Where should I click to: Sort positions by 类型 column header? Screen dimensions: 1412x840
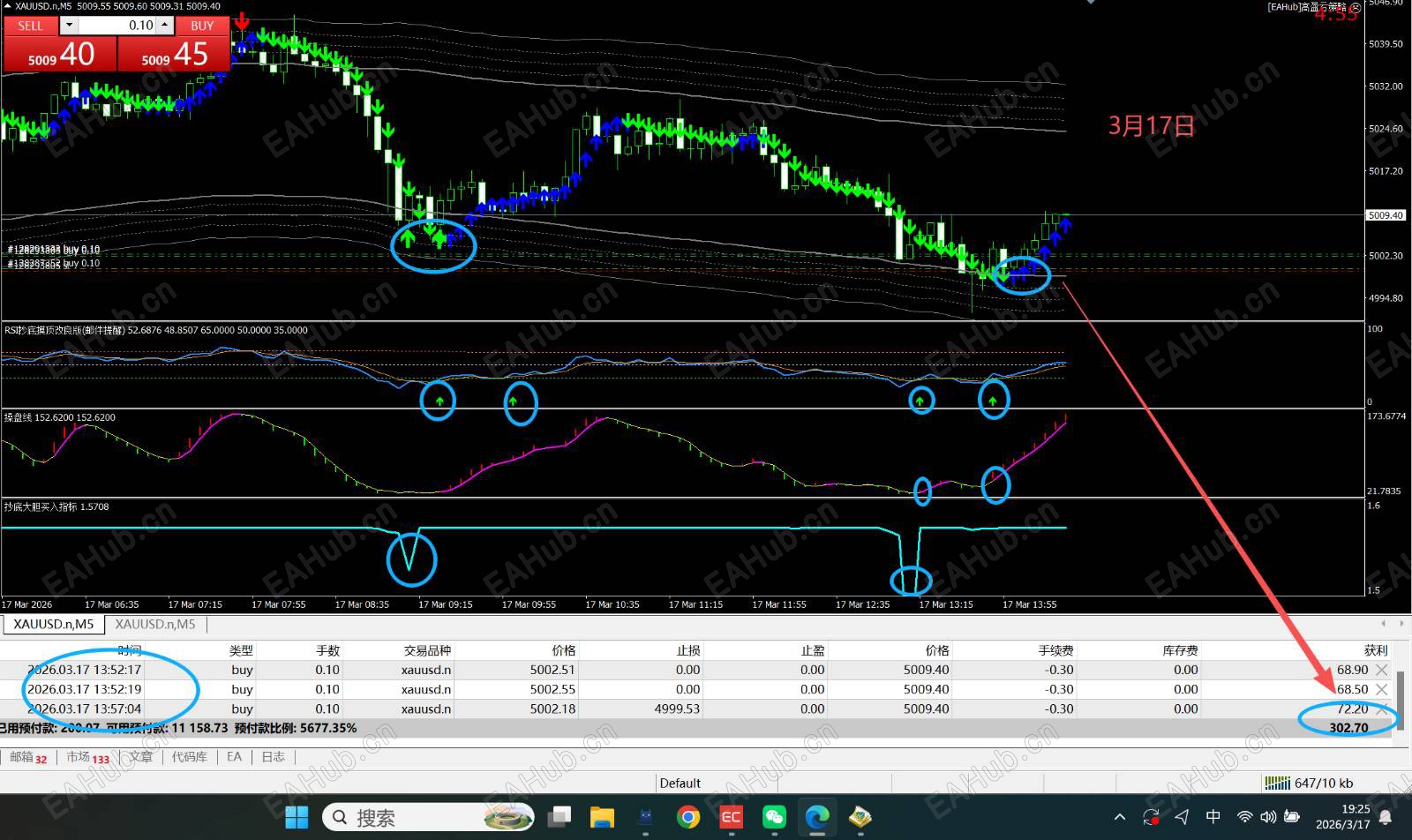pyautogui.click(x=241, y=650)
